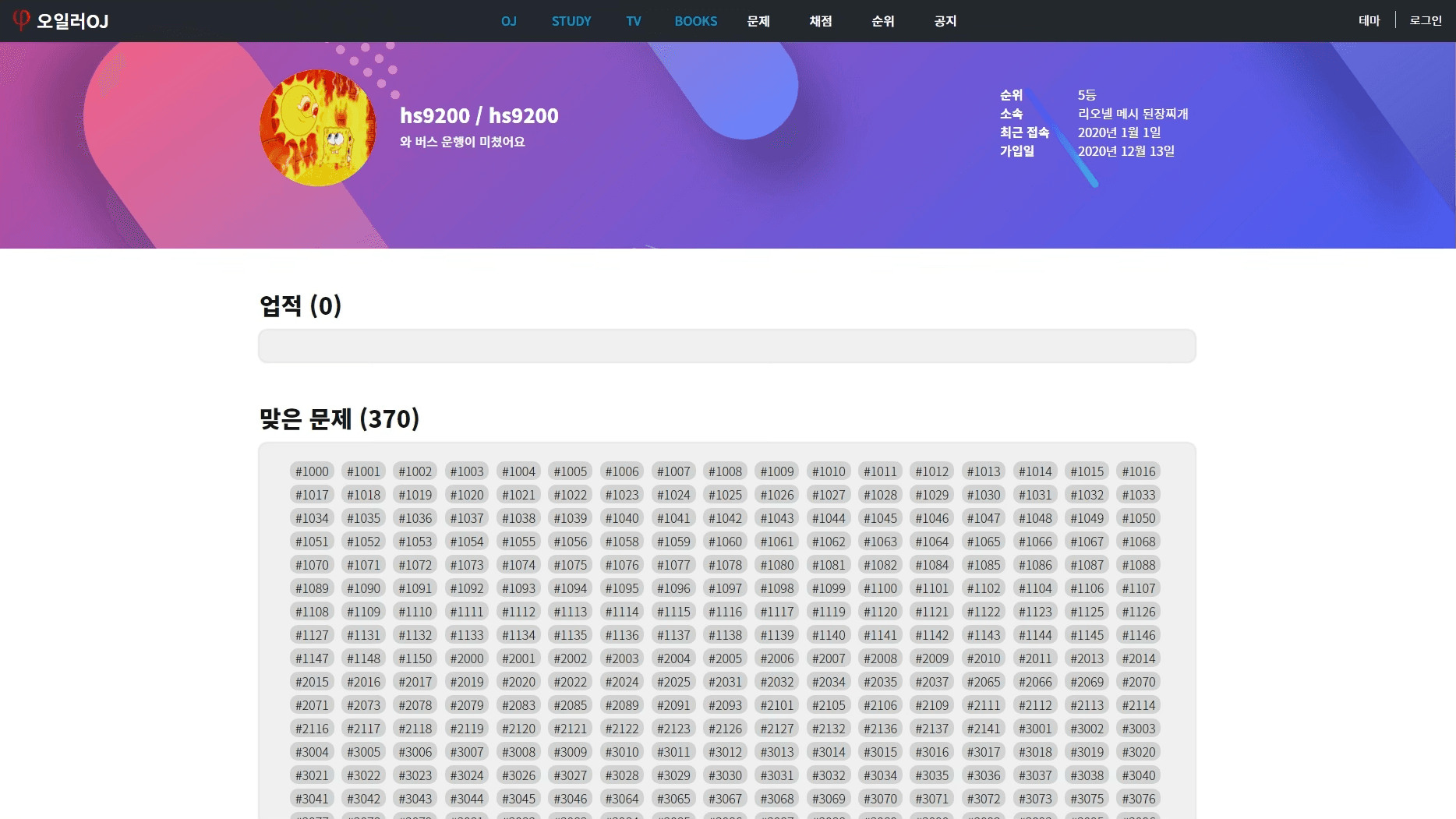Open solved problem #1001

(364, 471)
